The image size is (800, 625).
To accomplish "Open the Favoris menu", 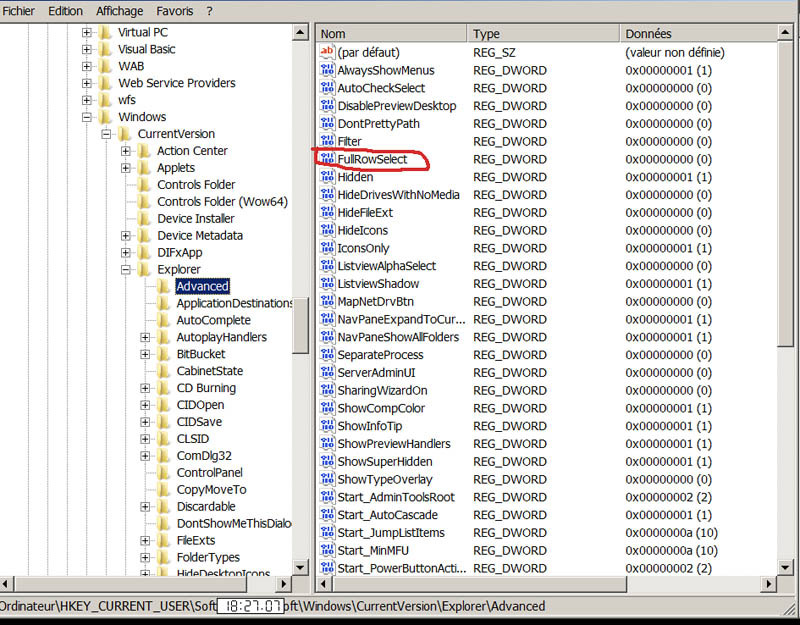I will (x=174, y=11).
